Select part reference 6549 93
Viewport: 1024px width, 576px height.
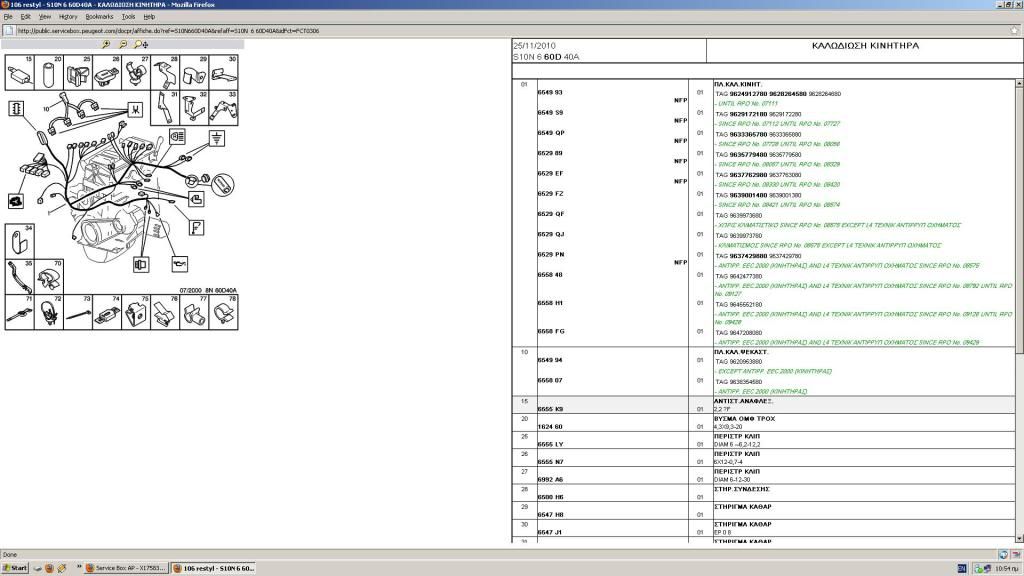coord(550,92)
